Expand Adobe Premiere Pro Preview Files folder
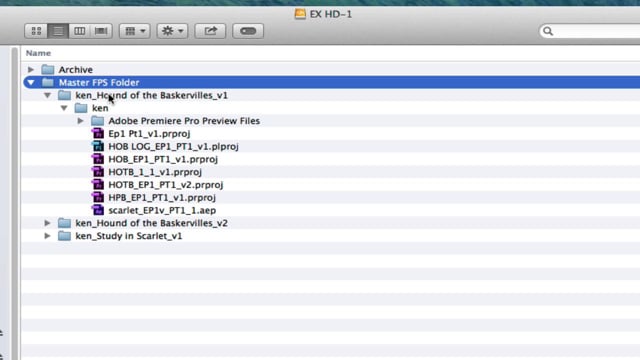This screenshot has height=360, width=640. pyautogui.click(x=80, y=121)
